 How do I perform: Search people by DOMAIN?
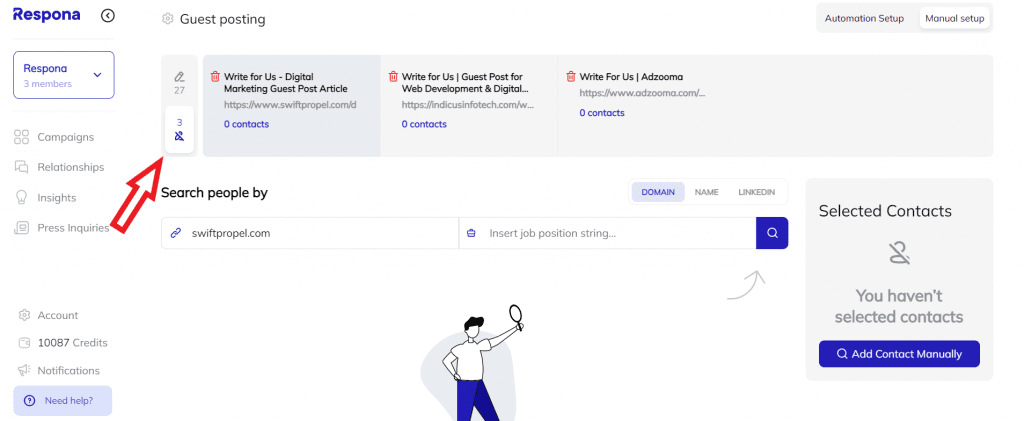tap(658, 193)
